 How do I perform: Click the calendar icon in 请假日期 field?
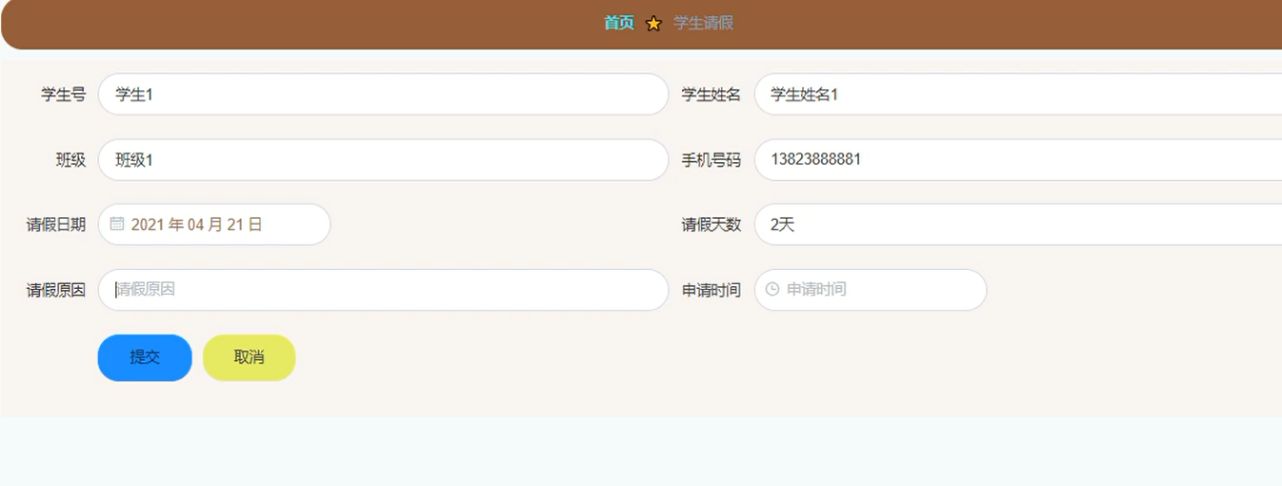[117, 224]
